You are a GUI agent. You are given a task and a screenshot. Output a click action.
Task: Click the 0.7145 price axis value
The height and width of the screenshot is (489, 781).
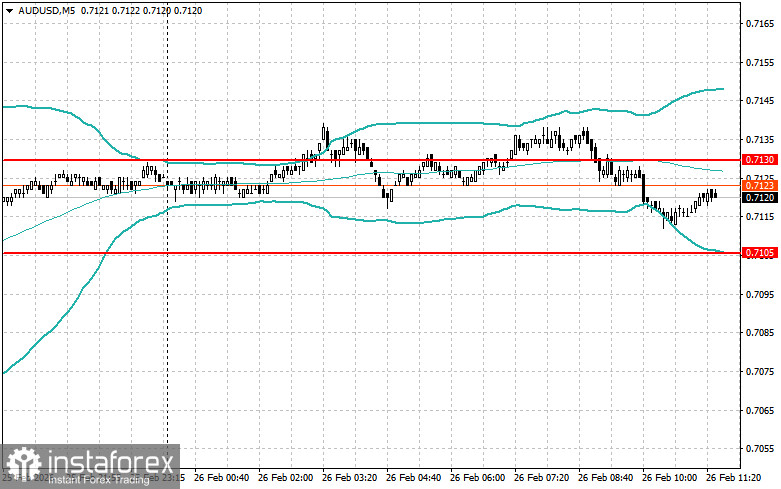click(x=760, y=101)
